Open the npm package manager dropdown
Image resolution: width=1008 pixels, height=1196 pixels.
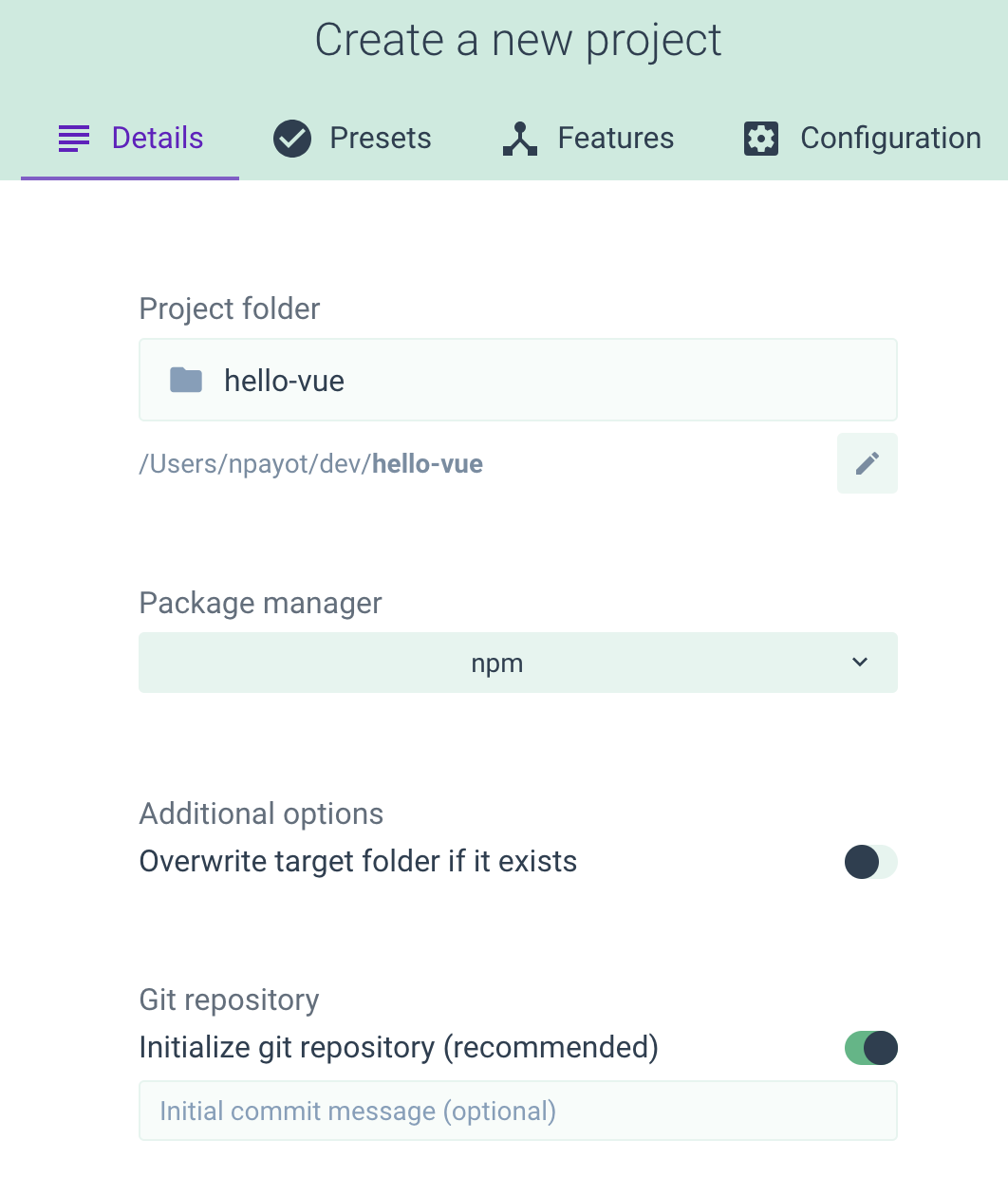tap(497, 663)
